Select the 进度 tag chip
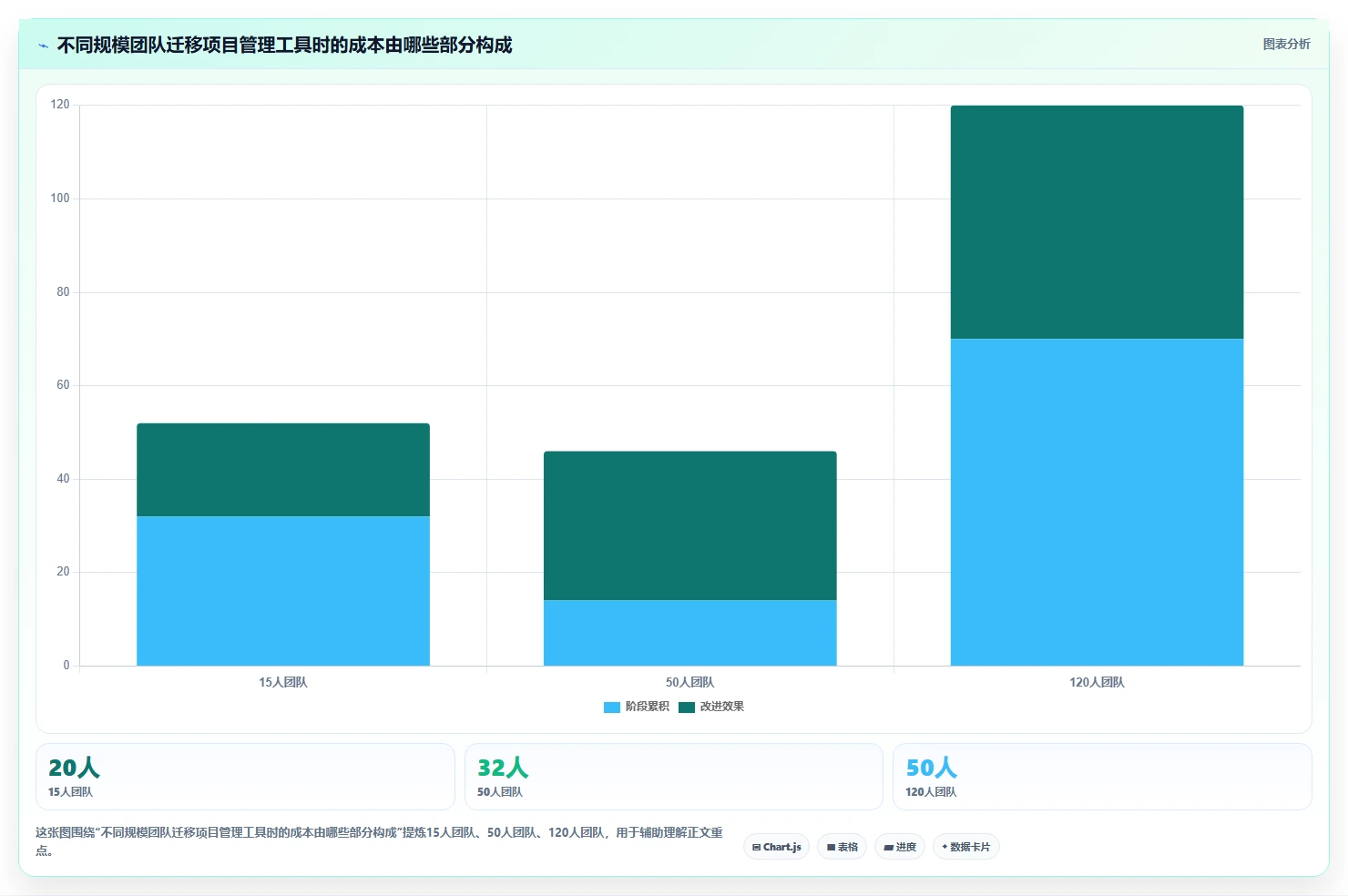Image resolution: width=1348 pixels, height=896 pixels. (900, 847)
